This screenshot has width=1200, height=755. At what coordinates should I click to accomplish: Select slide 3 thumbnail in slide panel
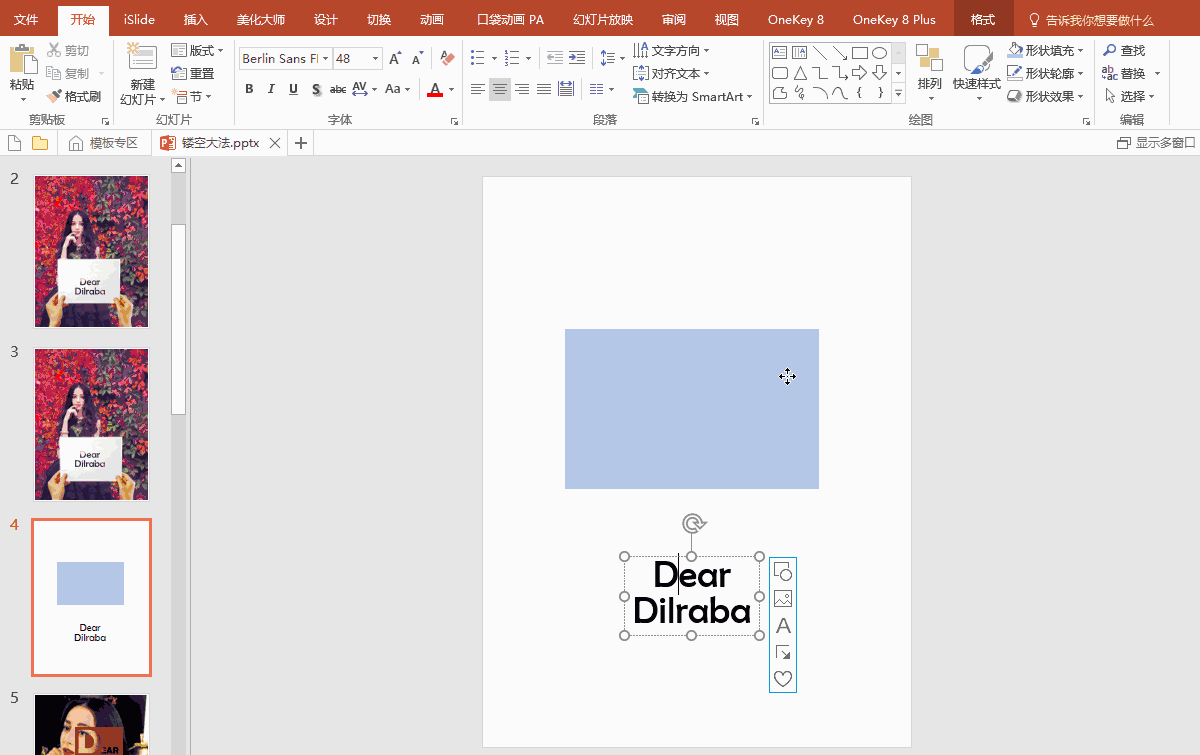pos(91,424)
